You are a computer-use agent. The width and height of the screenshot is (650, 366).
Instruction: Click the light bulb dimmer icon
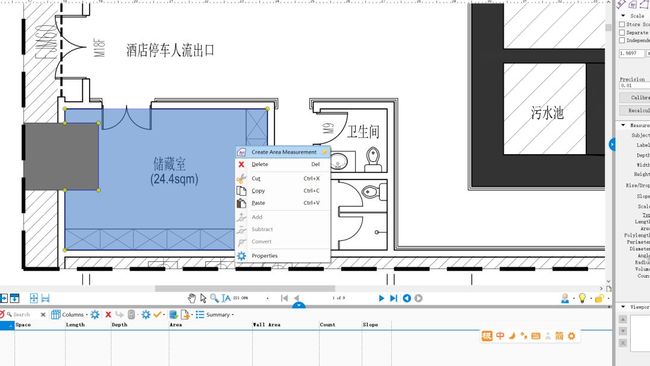click(582, 298)
